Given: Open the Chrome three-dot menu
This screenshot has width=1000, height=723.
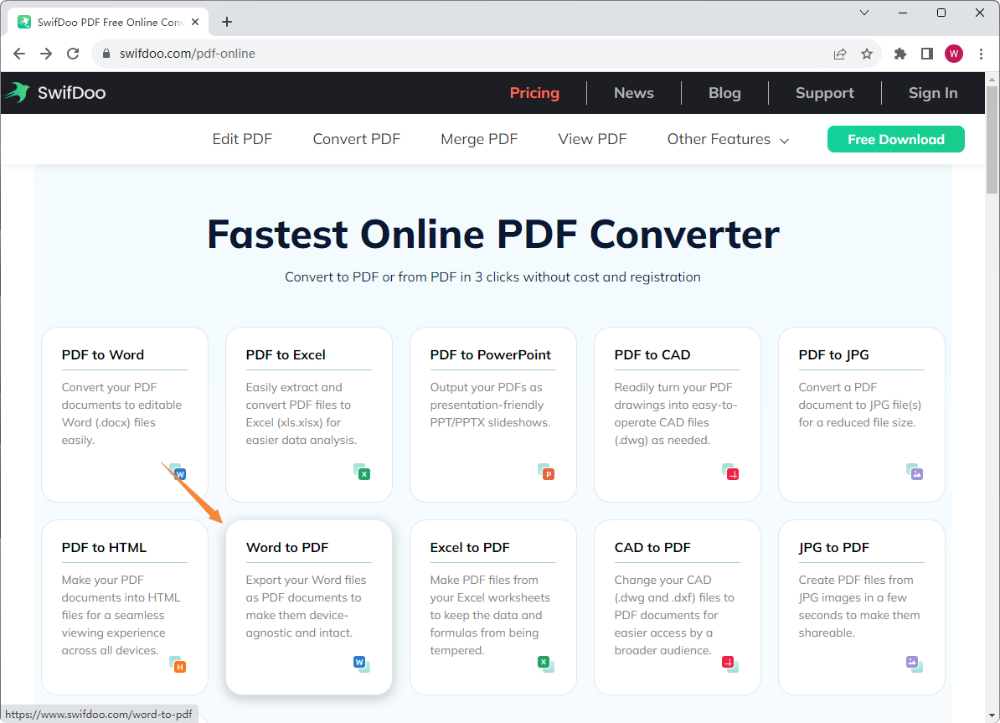Looking at the screenshot, I should [981, 54].
